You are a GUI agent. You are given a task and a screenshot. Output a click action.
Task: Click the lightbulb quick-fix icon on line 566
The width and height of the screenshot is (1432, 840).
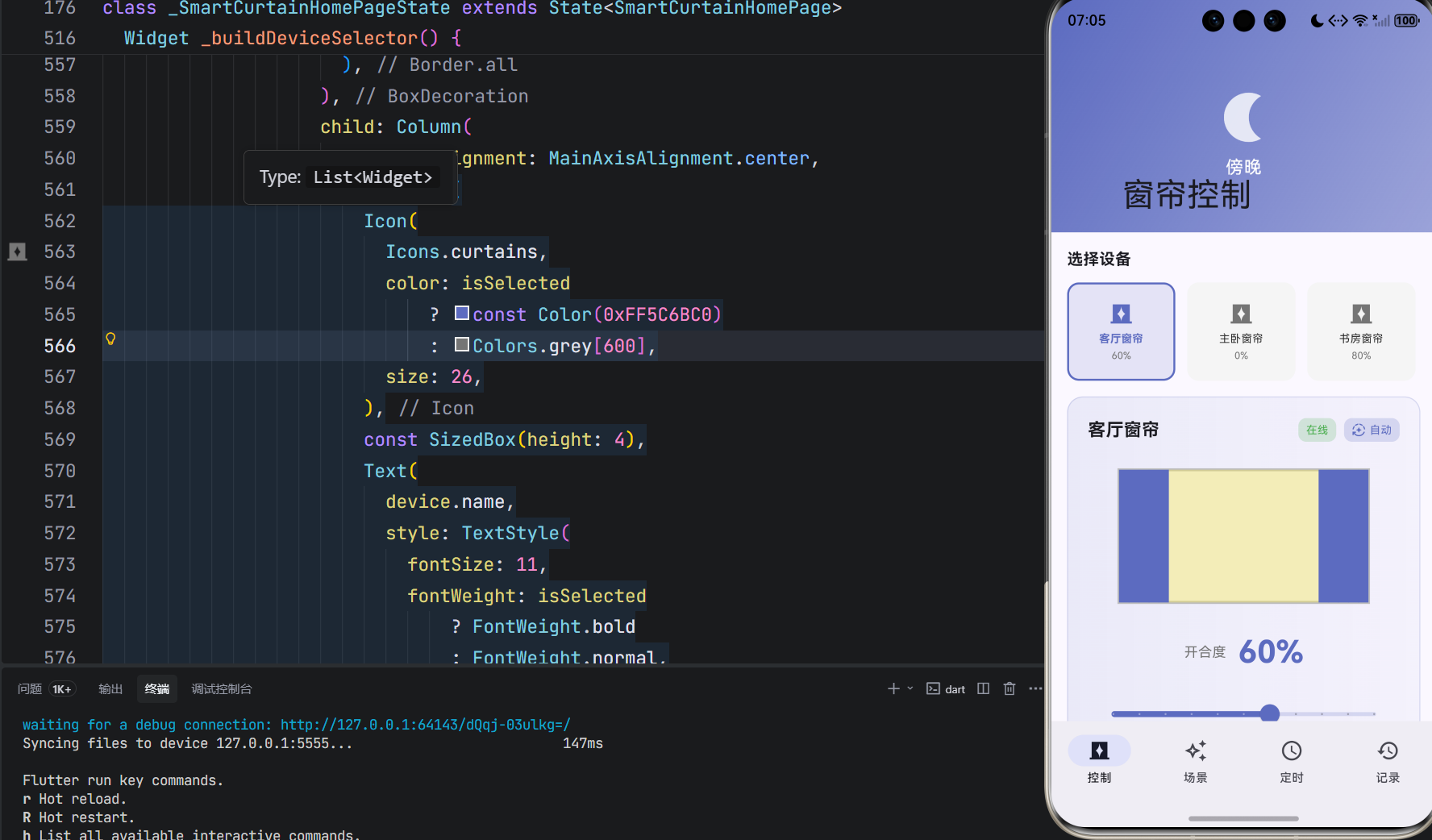tap(110, 339)
